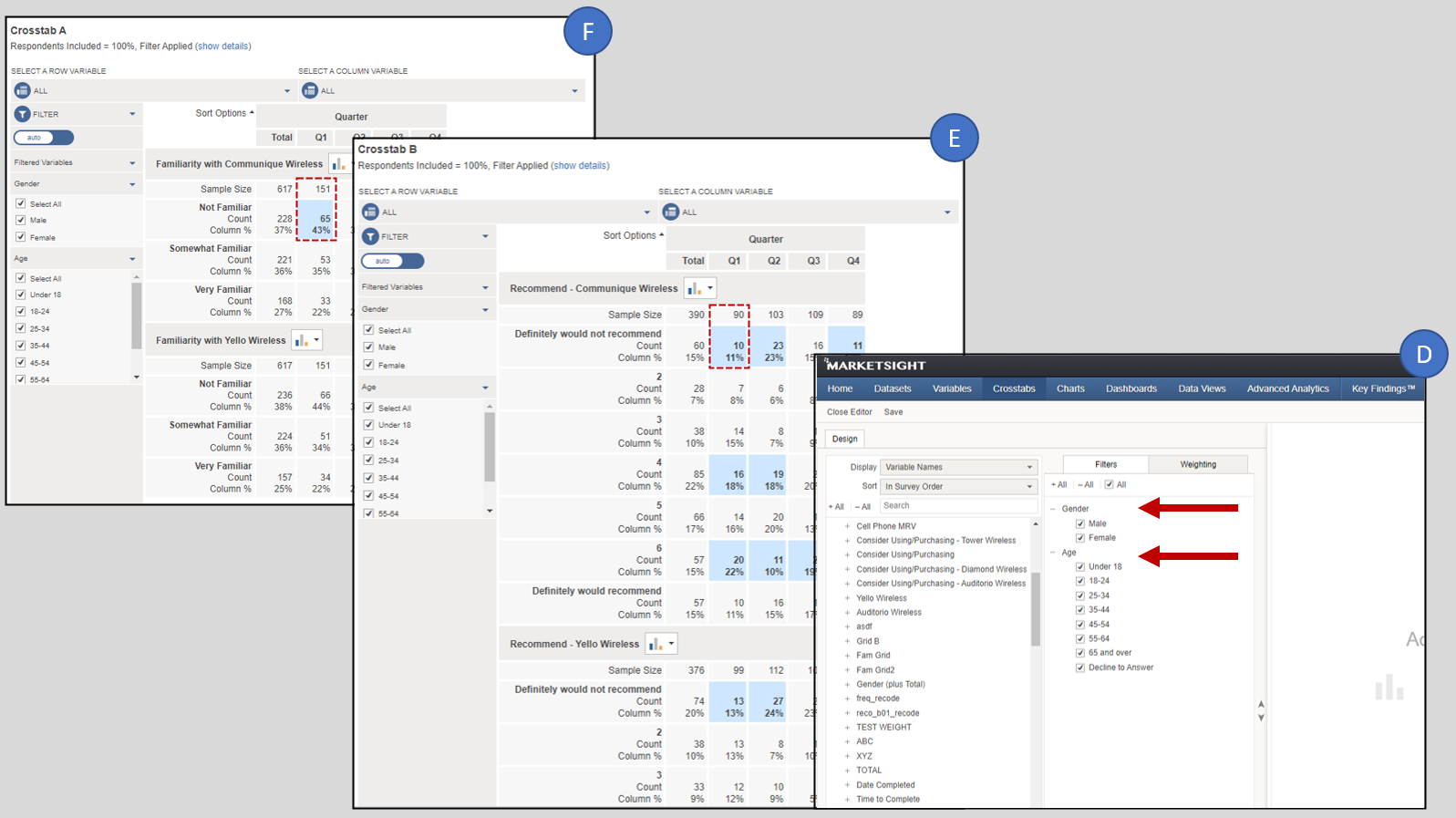Collapse the Age section in Crosstab A
Image resolution: width=1456 pixels, height=818 pixels.
coord(75,259)
